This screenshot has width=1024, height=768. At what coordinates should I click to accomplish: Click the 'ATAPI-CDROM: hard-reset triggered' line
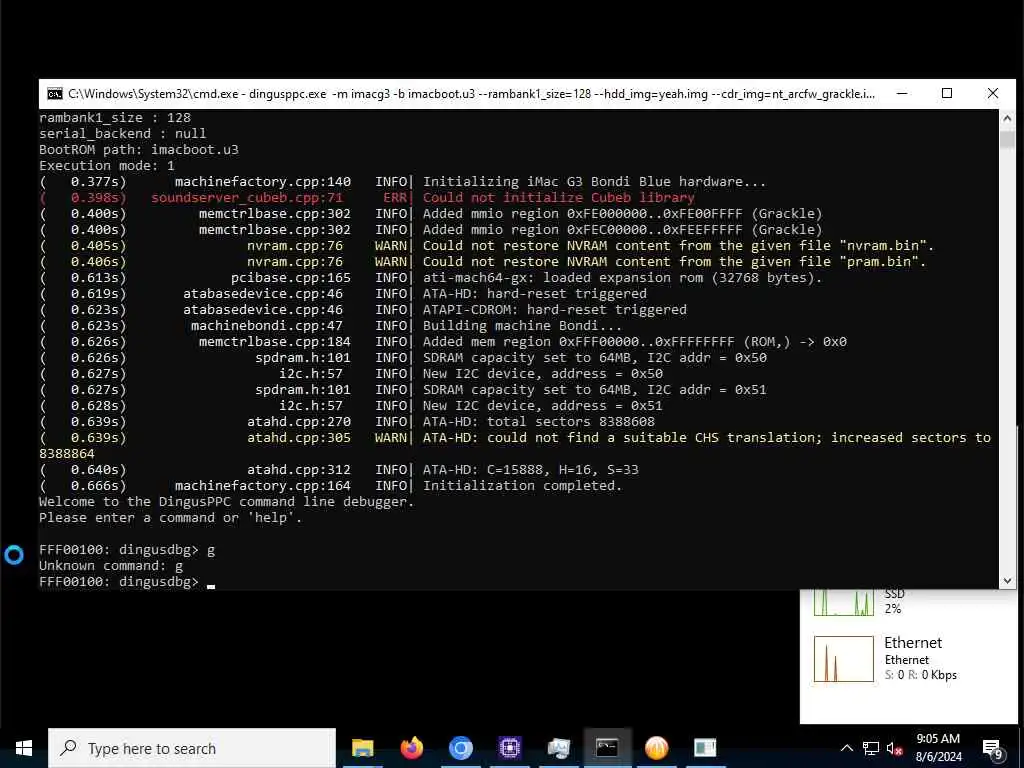coord(363,310)
